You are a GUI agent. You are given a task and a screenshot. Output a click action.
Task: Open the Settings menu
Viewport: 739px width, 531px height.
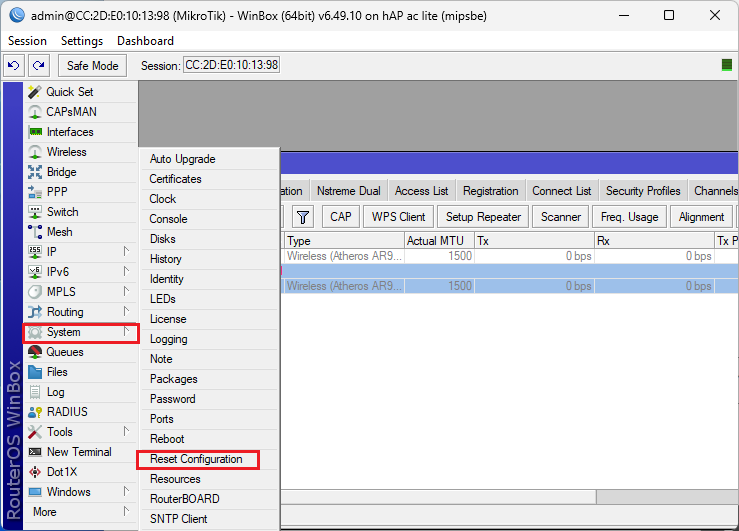(82, 41)
